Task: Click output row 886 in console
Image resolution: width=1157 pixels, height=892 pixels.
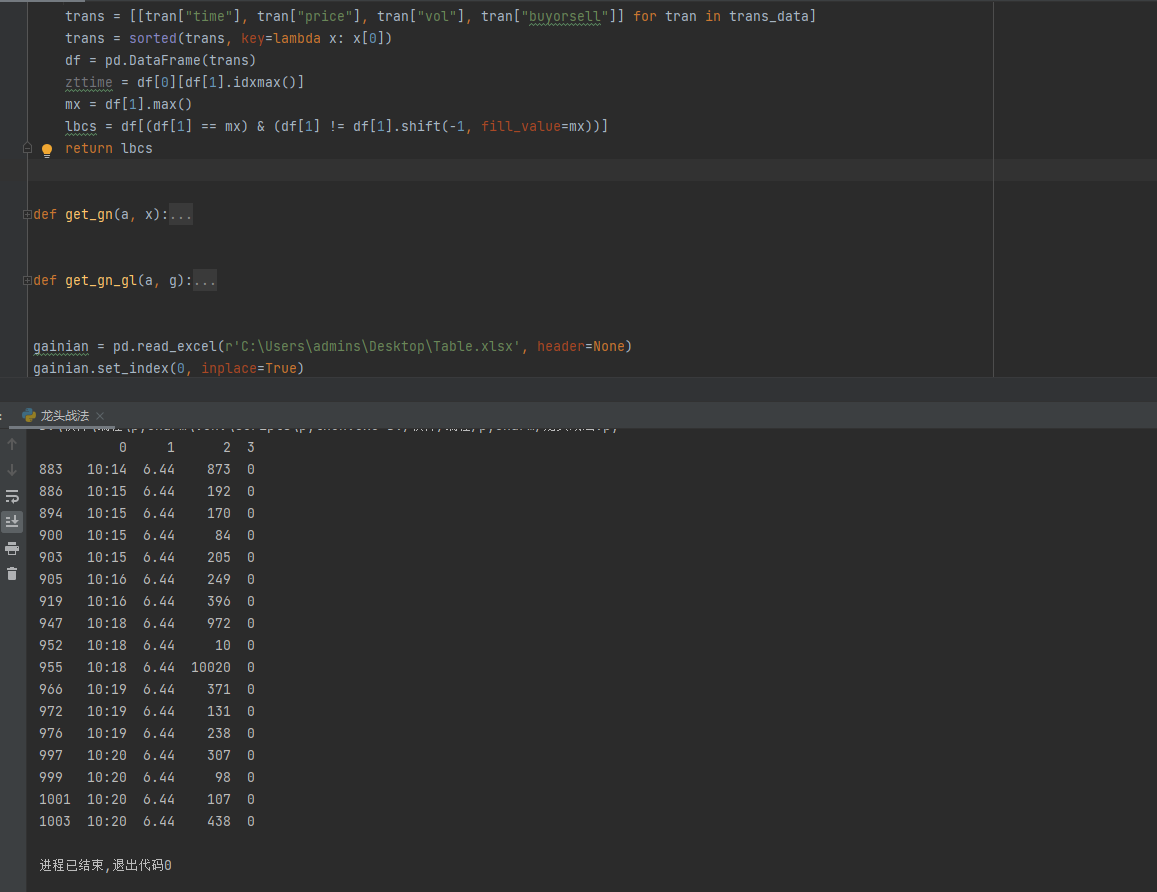Action: [x=147, y=491]
